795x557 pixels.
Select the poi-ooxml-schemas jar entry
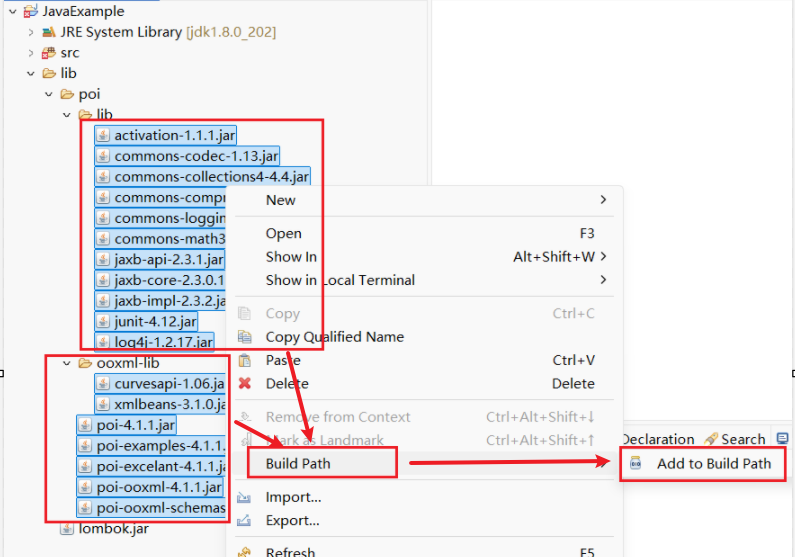point(151,508)
